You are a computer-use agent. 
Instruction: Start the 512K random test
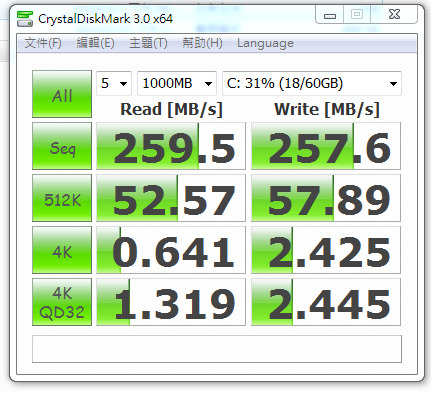coord(62,198)
